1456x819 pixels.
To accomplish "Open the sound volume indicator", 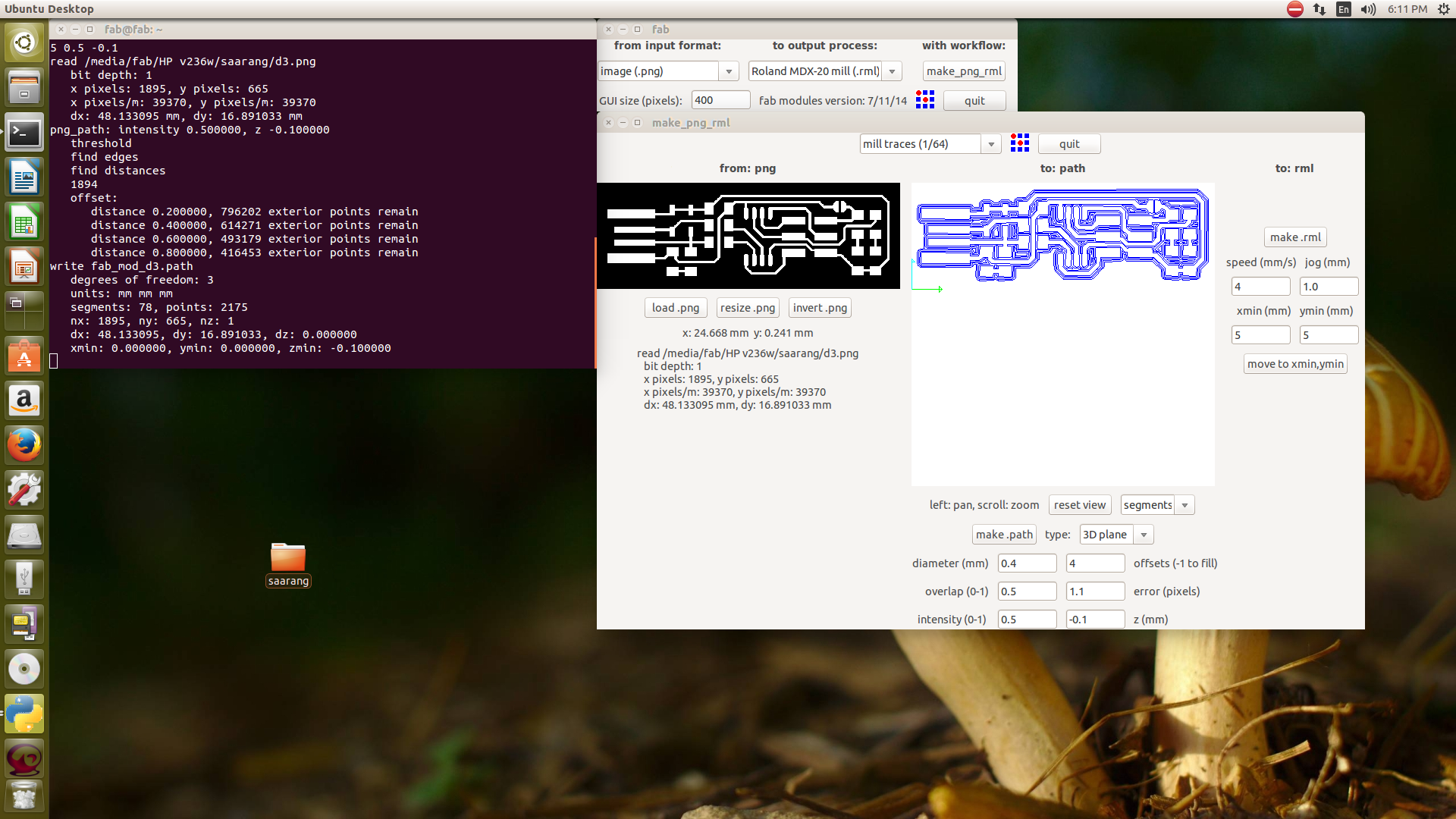I will coord(1368,9).
